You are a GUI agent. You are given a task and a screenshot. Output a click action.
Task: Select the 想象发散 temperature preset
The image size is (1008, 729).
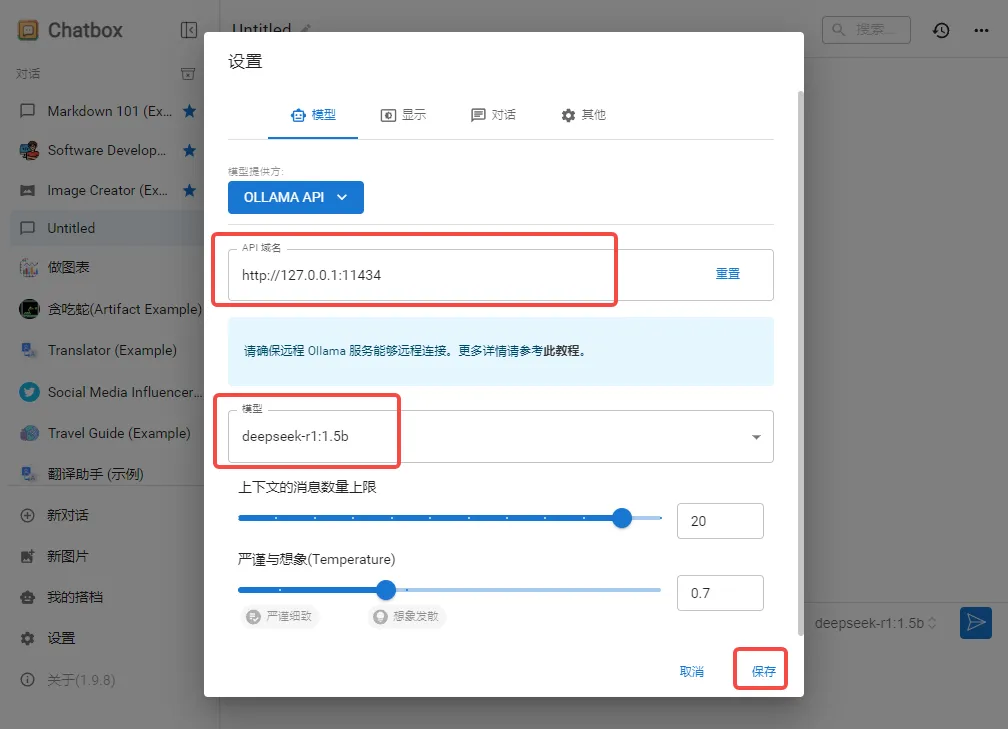click(x=406, y=616)
